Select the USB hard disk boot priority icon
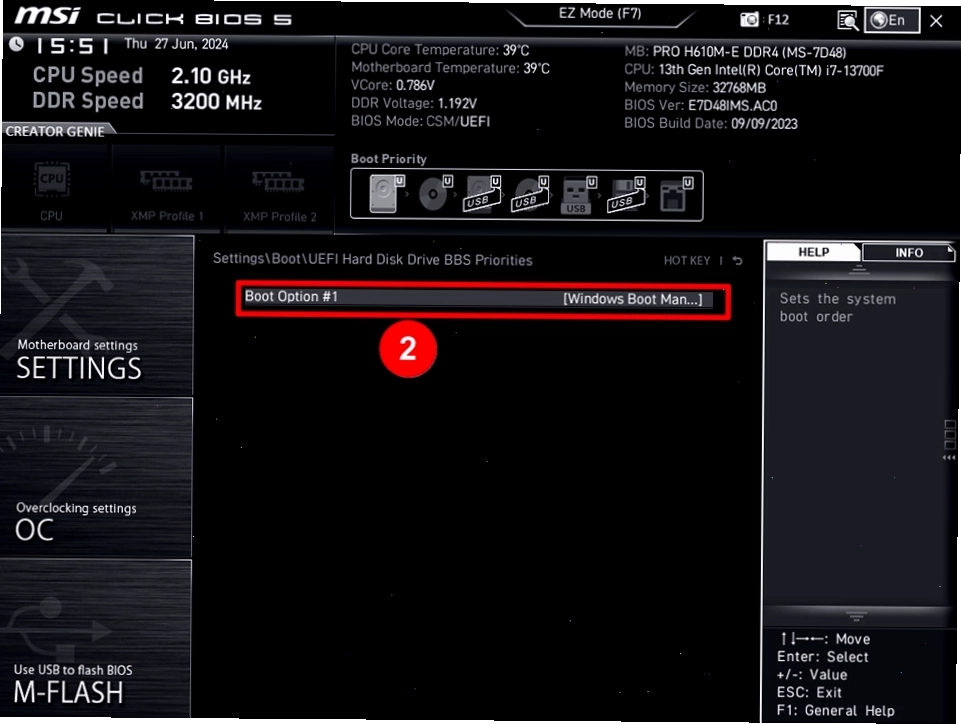 pyautogui.click(x=483, y=194)
